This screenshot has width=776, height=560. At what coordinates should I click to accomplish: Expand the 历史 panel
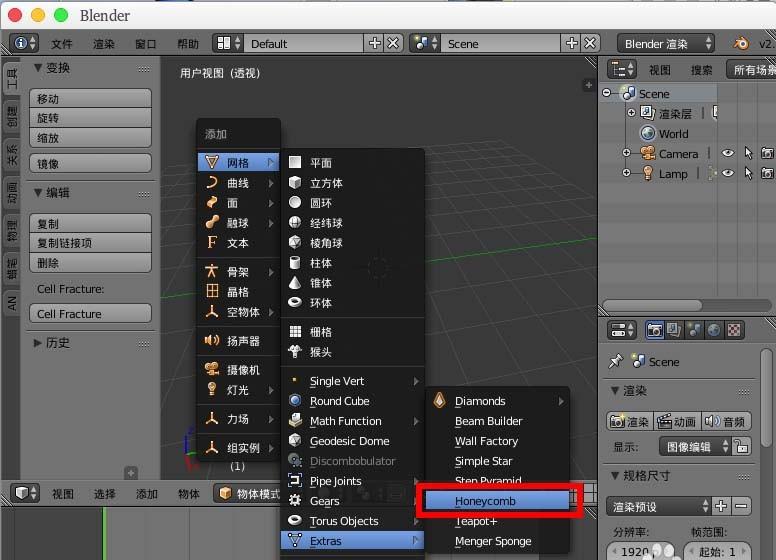38,342
